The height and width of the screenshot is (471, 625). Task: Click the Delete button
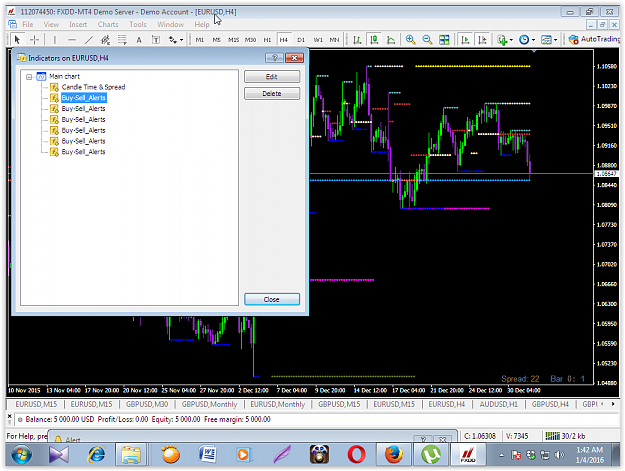point(272,93)
